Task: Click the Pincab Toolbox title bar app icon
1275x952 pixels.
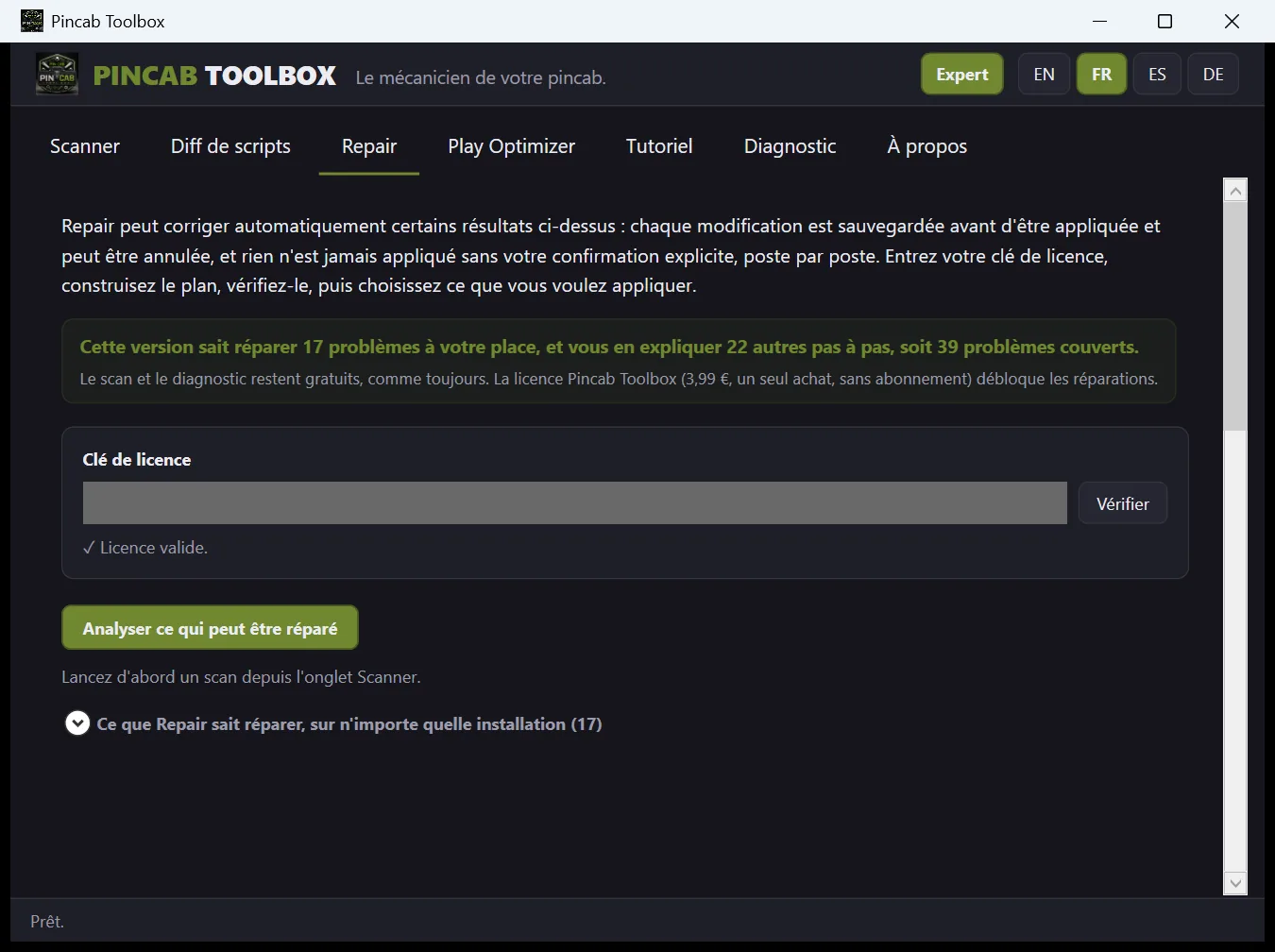Action: (x=32, y=21)
